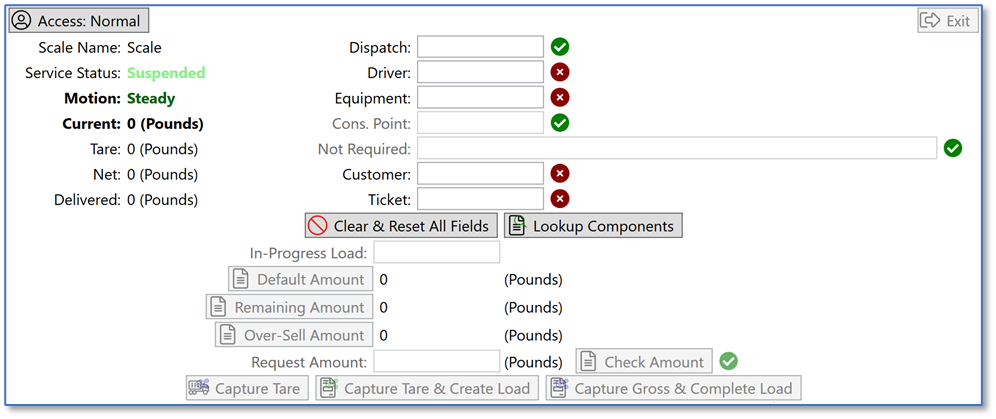Click the red X icon beside Driver
The image size is (996, 419).
(560, 72)
